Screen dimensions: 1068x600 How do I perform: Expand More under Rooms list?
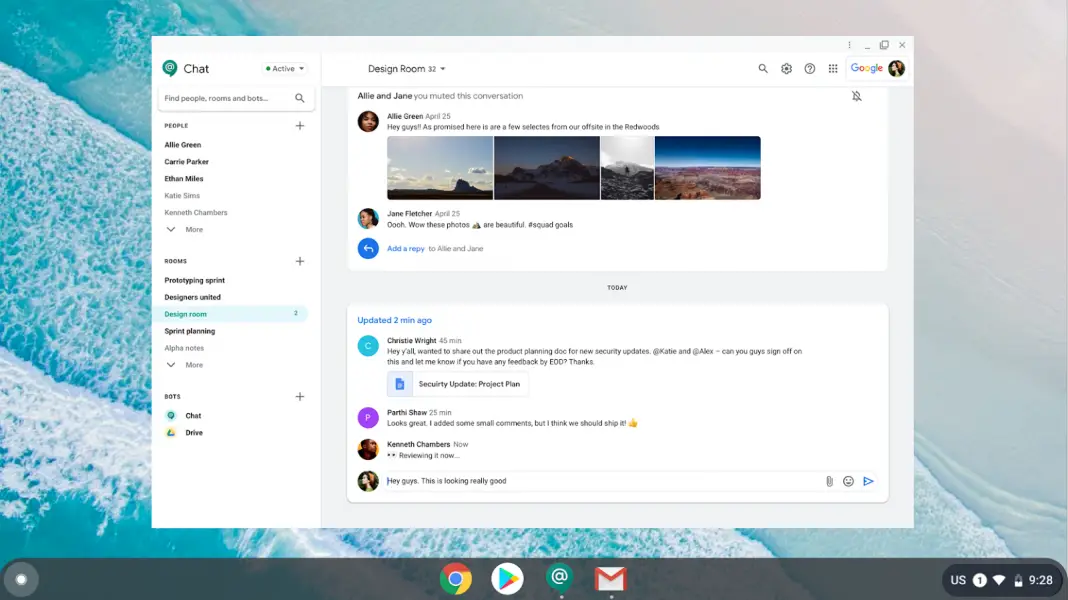tap(185, 364)
